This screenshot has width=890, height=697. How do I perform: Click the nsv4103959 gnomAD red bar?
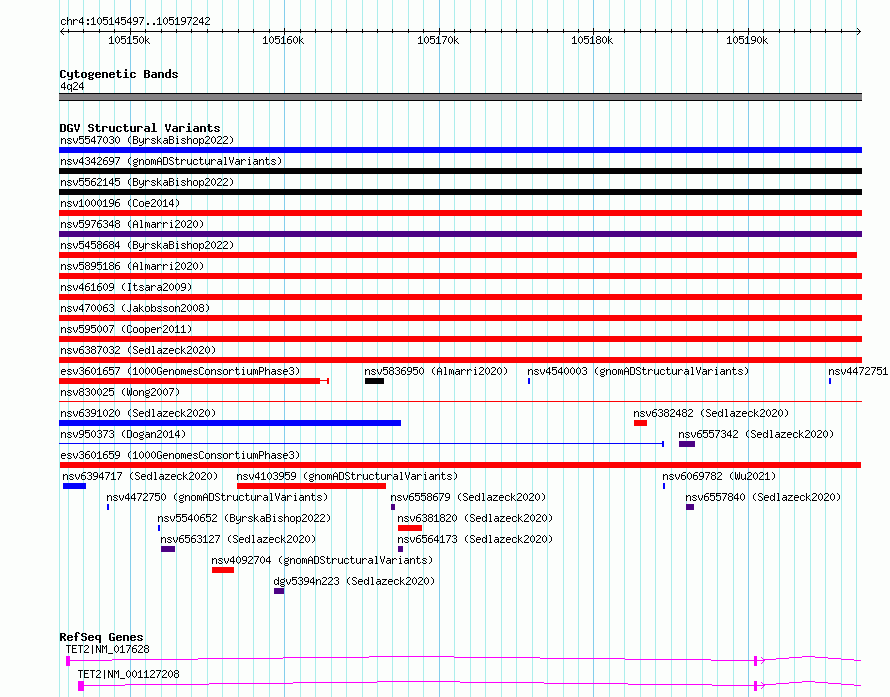(311, 486)
